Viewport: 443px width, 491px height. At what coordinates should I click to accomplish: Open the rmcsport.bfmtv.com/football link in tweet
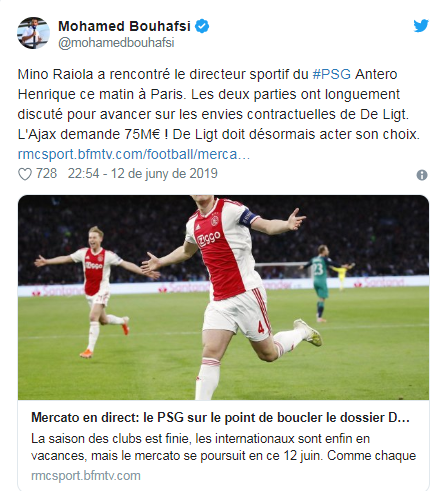(134, 154)
